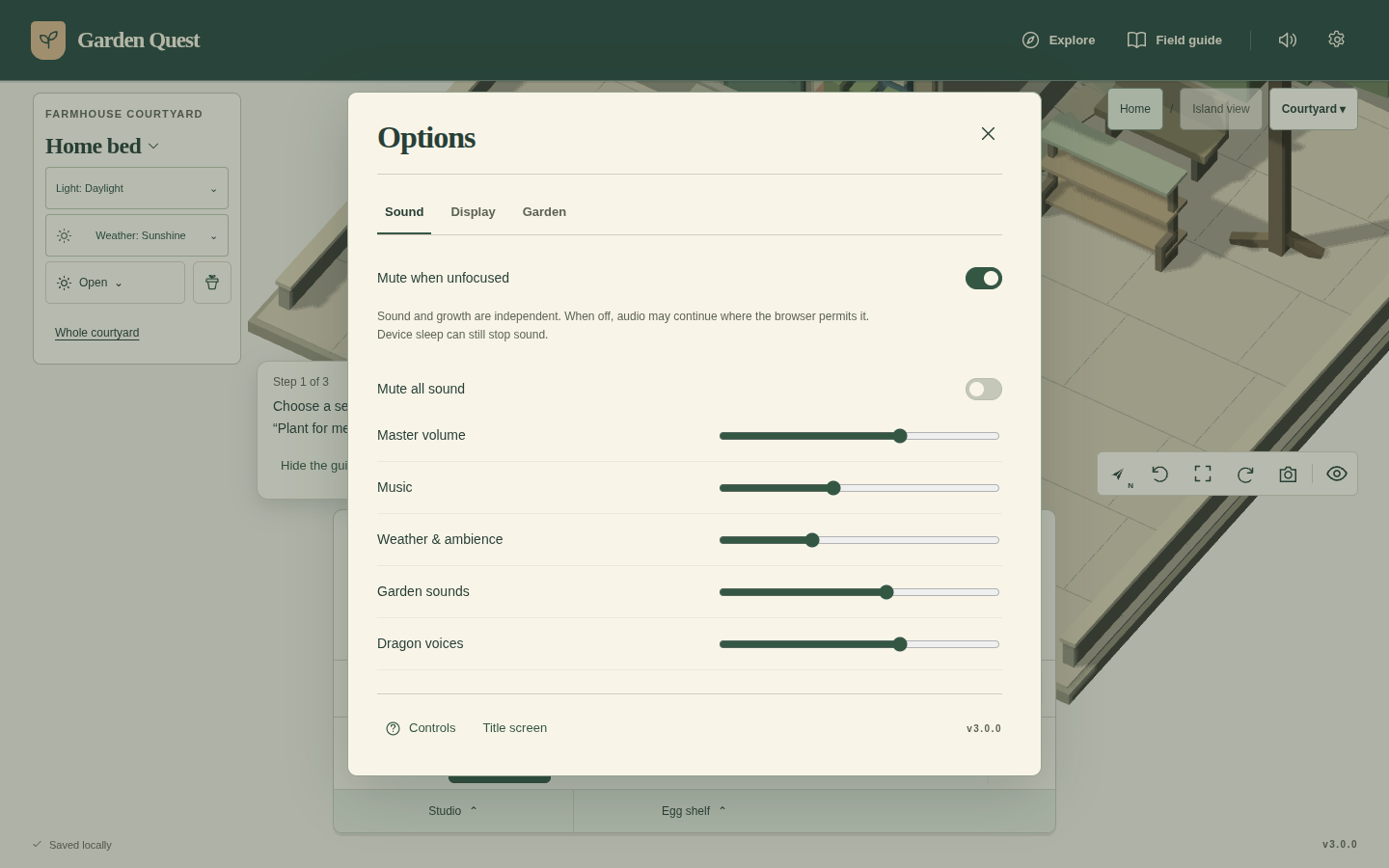Screen dimensions: 1389x868
Task: Adjust the Master volume slider
Action: click(858, 436)
